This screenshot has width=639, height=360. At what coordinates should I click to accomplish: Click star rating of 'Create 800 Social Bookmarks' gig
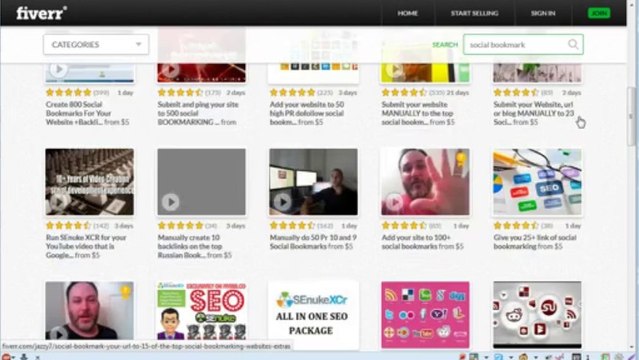click(68, 93)
